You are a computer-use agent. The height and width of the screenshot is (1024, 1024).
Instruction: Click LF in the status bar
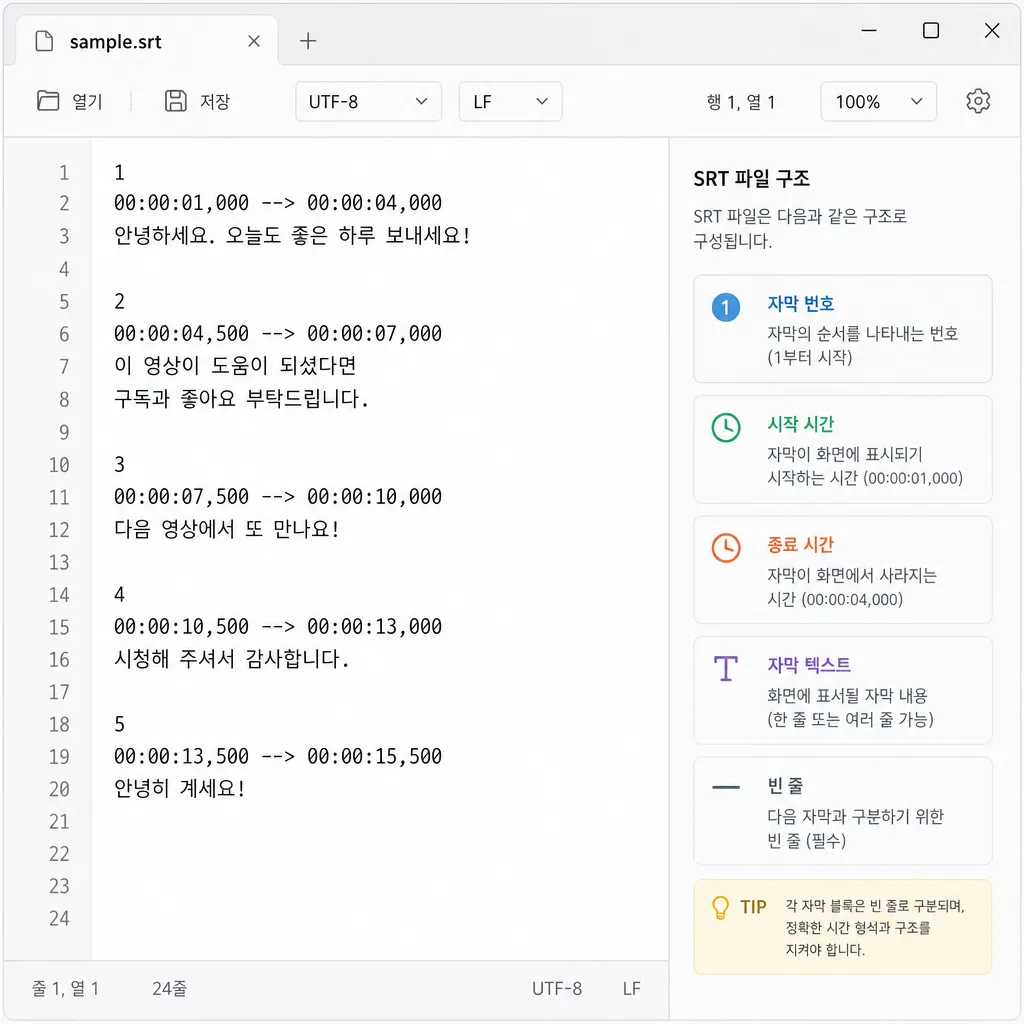tap(631, 988)
